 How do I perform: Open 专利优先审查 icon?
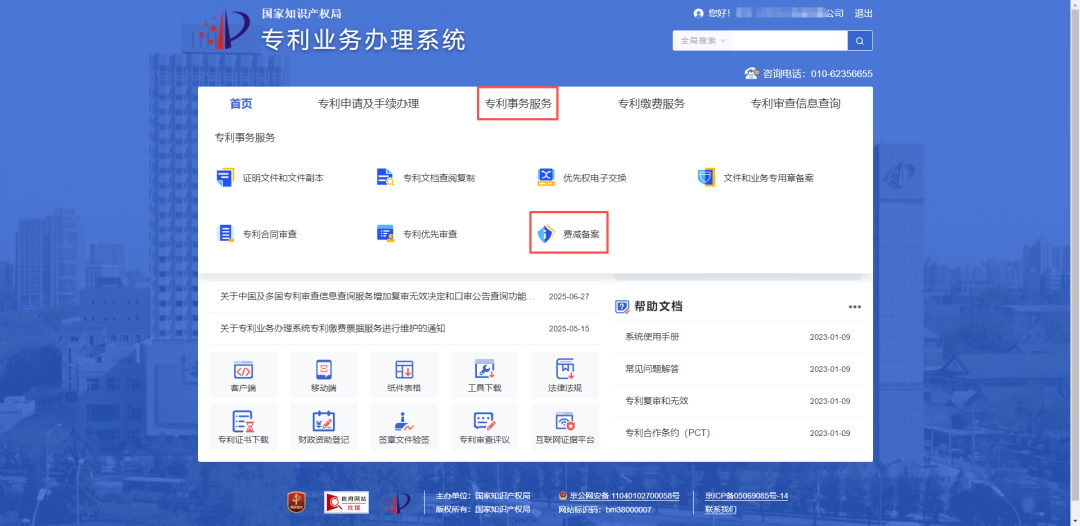385,233
